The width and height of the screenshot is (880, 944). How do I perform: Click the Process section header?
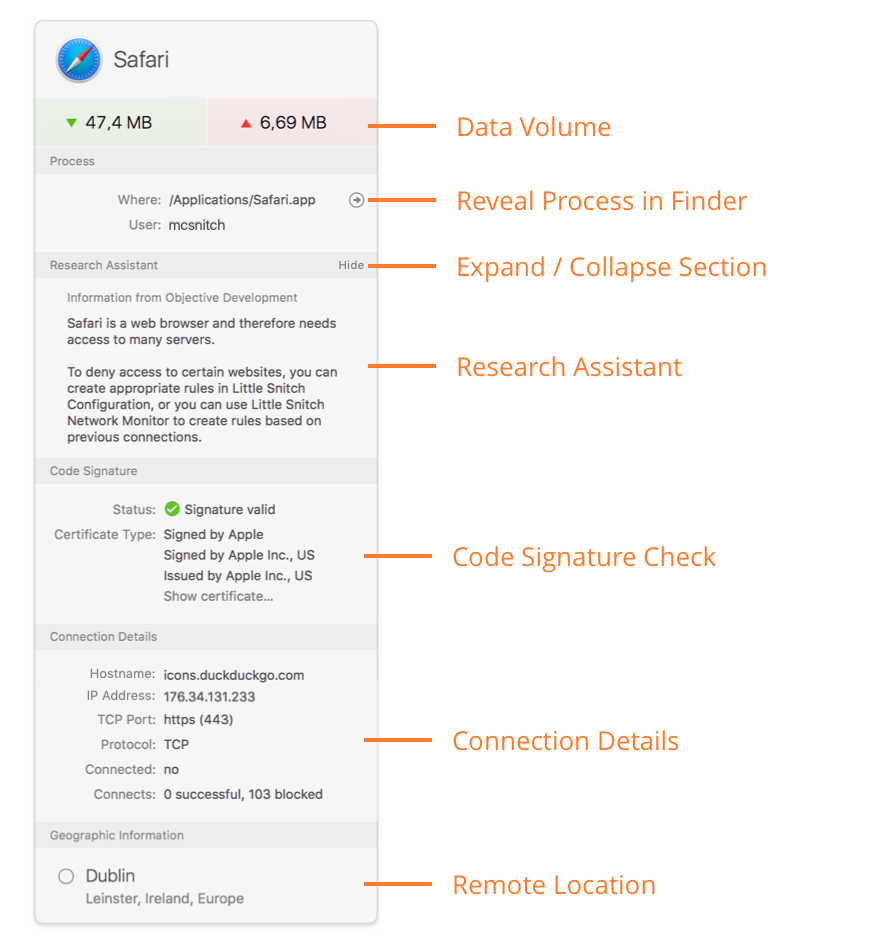73,161
